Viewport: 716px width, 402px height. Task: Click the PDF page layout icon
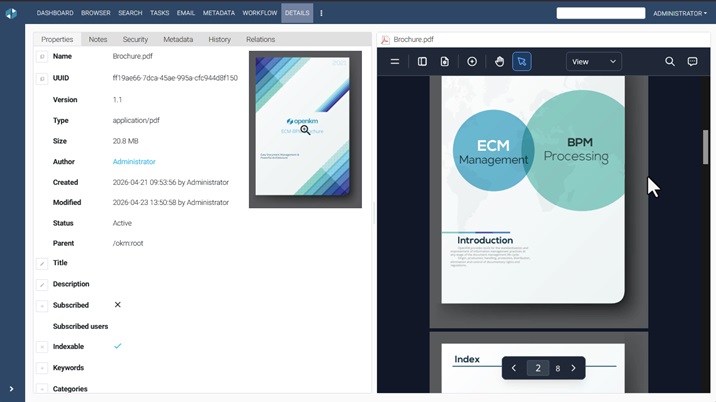click(x=445, y=61)
